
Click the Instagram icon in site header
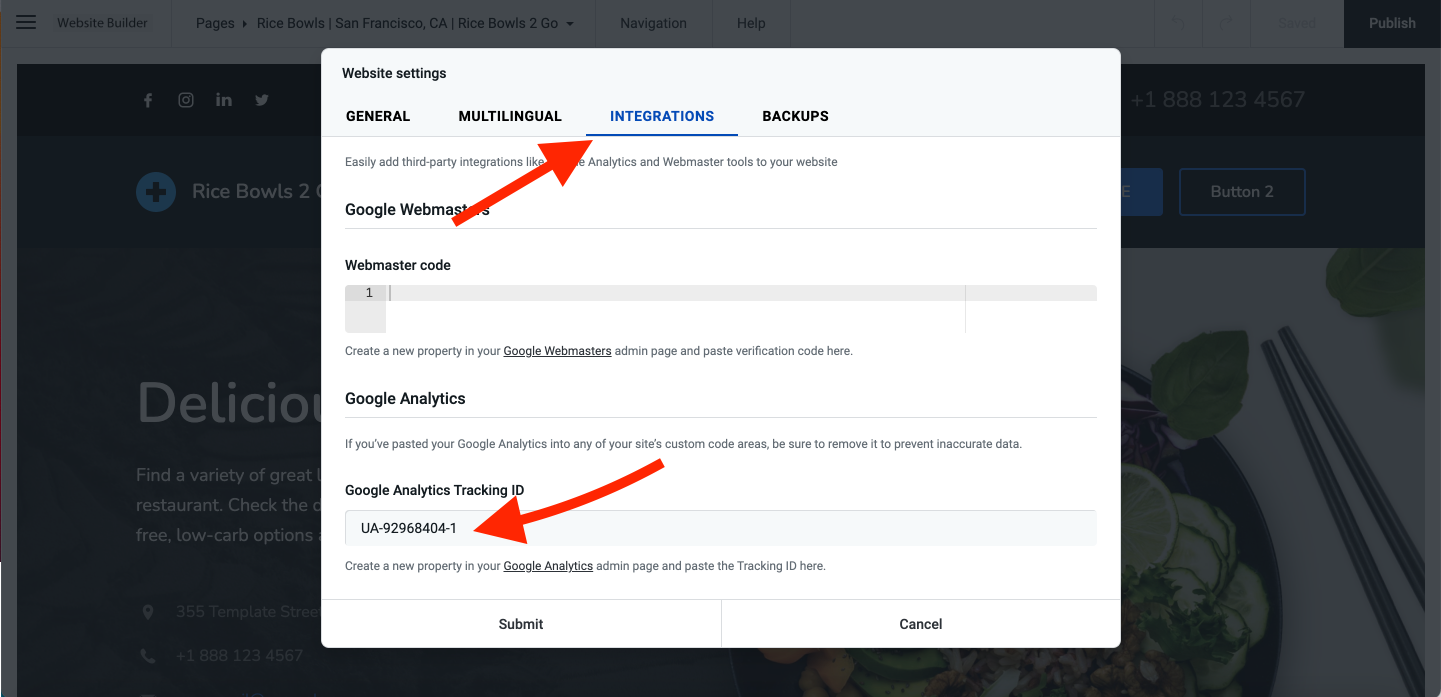coord(186,100)
